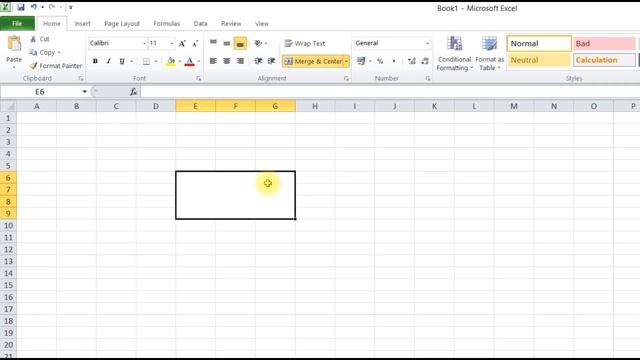Open the Insert Function fx button
640x360 pixels.
(x=133, y=92)
